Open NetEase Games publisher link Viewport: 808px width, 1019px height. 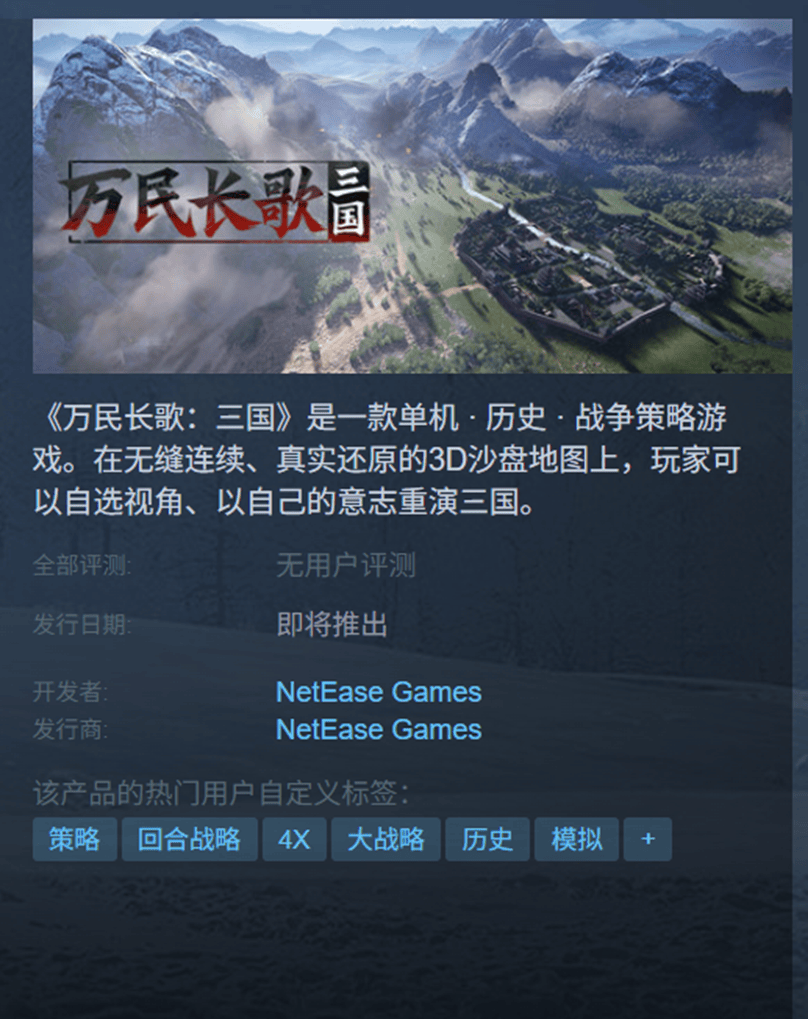(x=378, y=729)
